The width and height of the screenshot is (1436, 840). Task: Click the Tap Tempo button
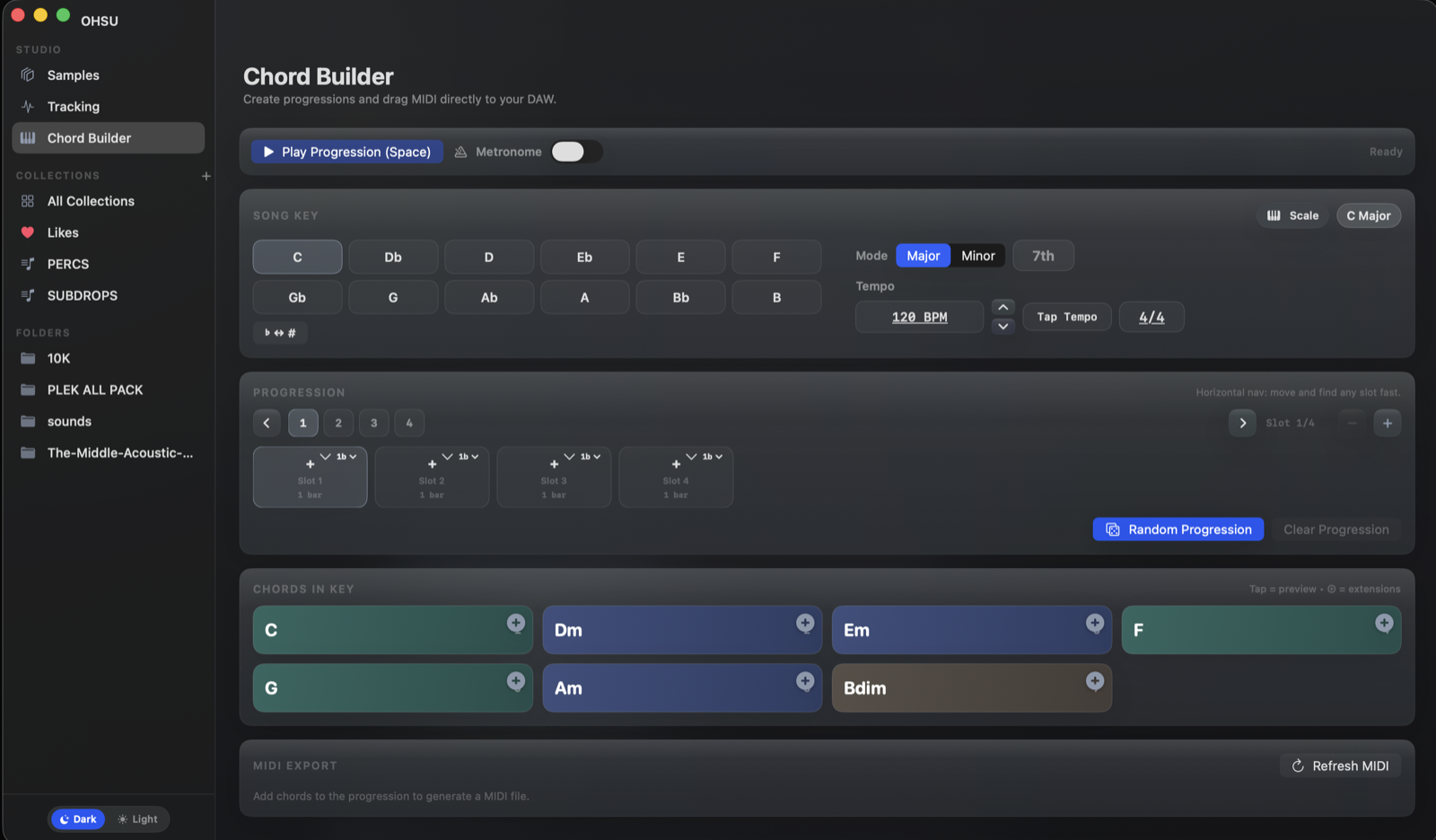[1066, 316]
